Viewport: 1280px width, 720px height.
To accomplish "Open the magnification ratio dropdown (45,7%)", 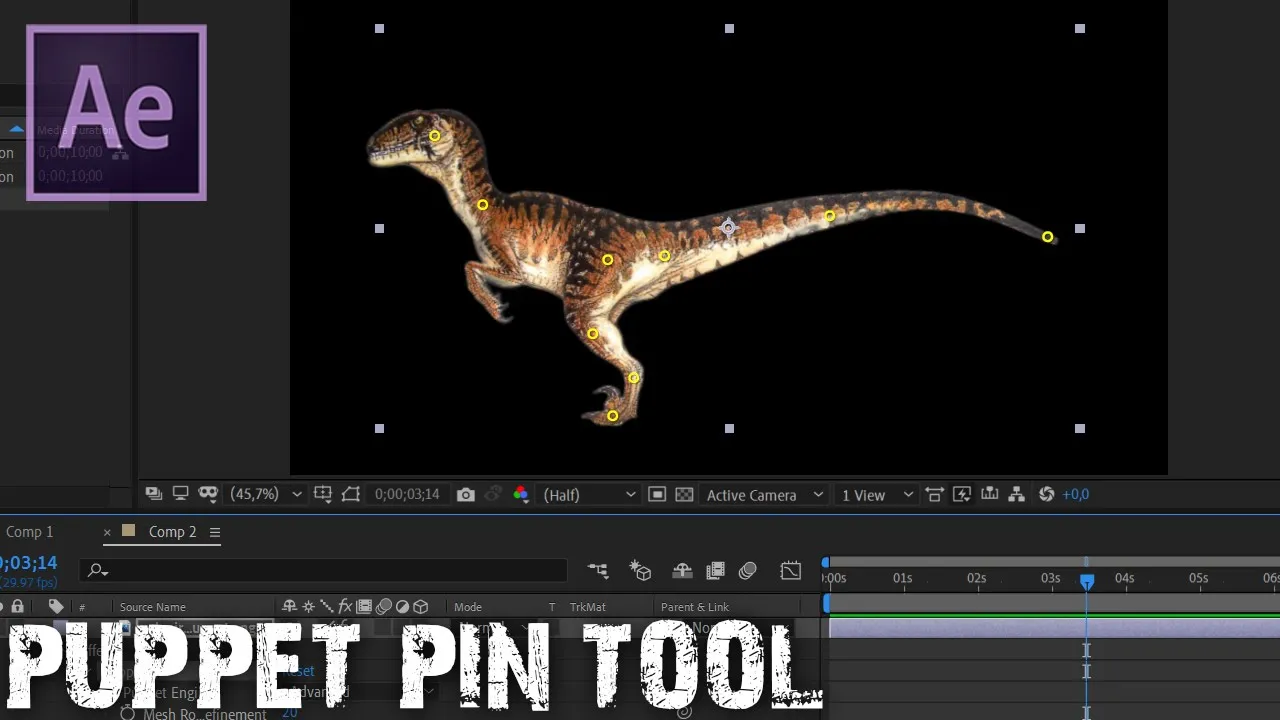I will coord(266,494).
